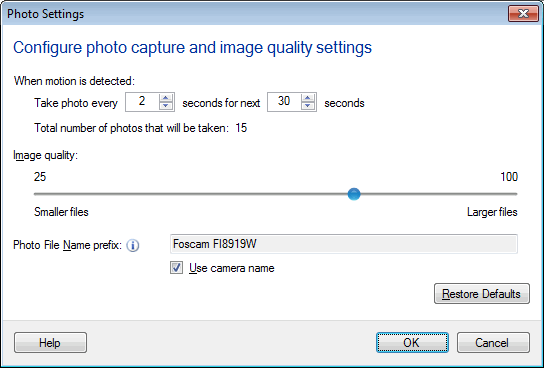Viewport: 544px width, 368px height.
Task: Click the Photo File Name prefix field
Action: coord(344,244)
